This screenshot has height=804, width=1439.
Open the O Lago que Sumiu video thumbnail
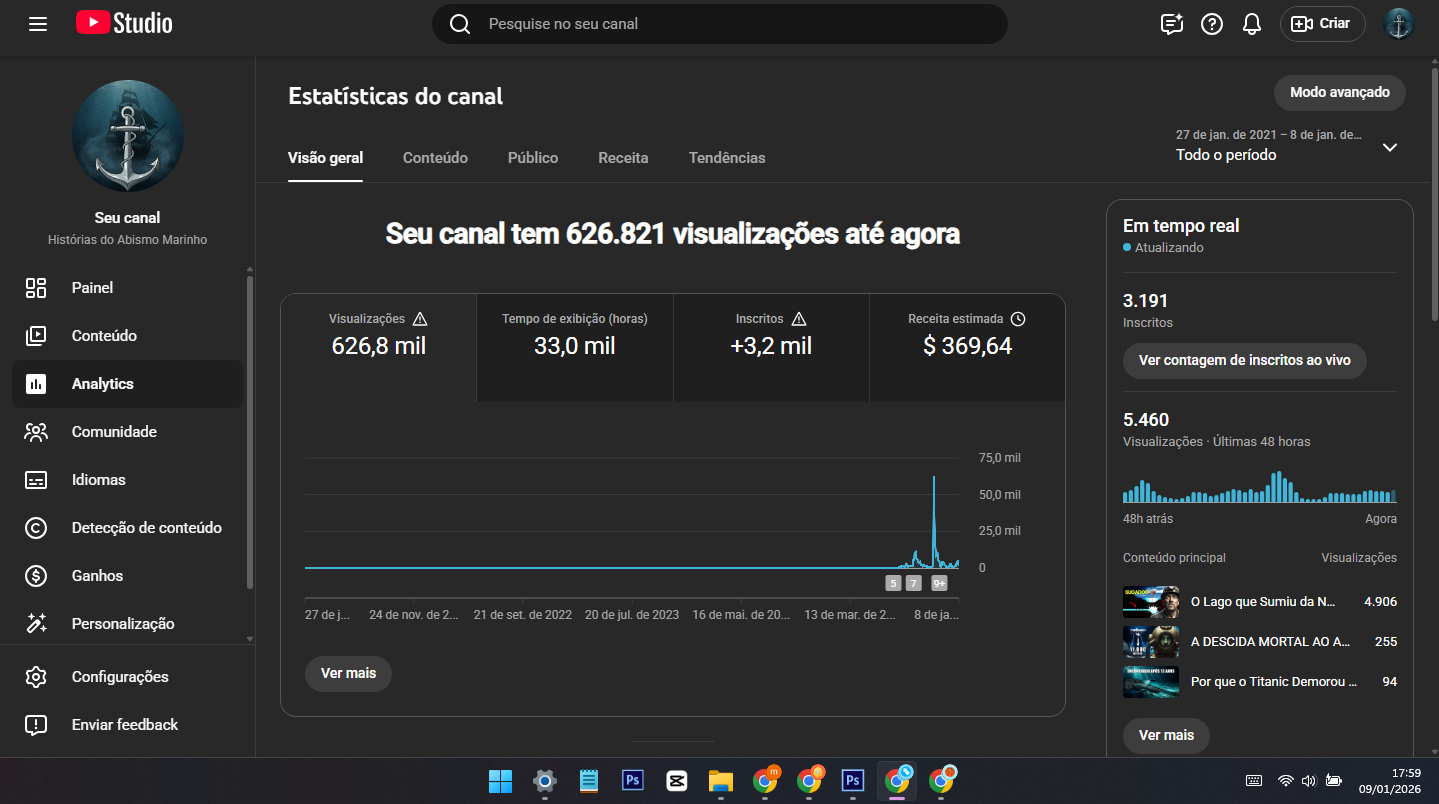(1150, 602)
